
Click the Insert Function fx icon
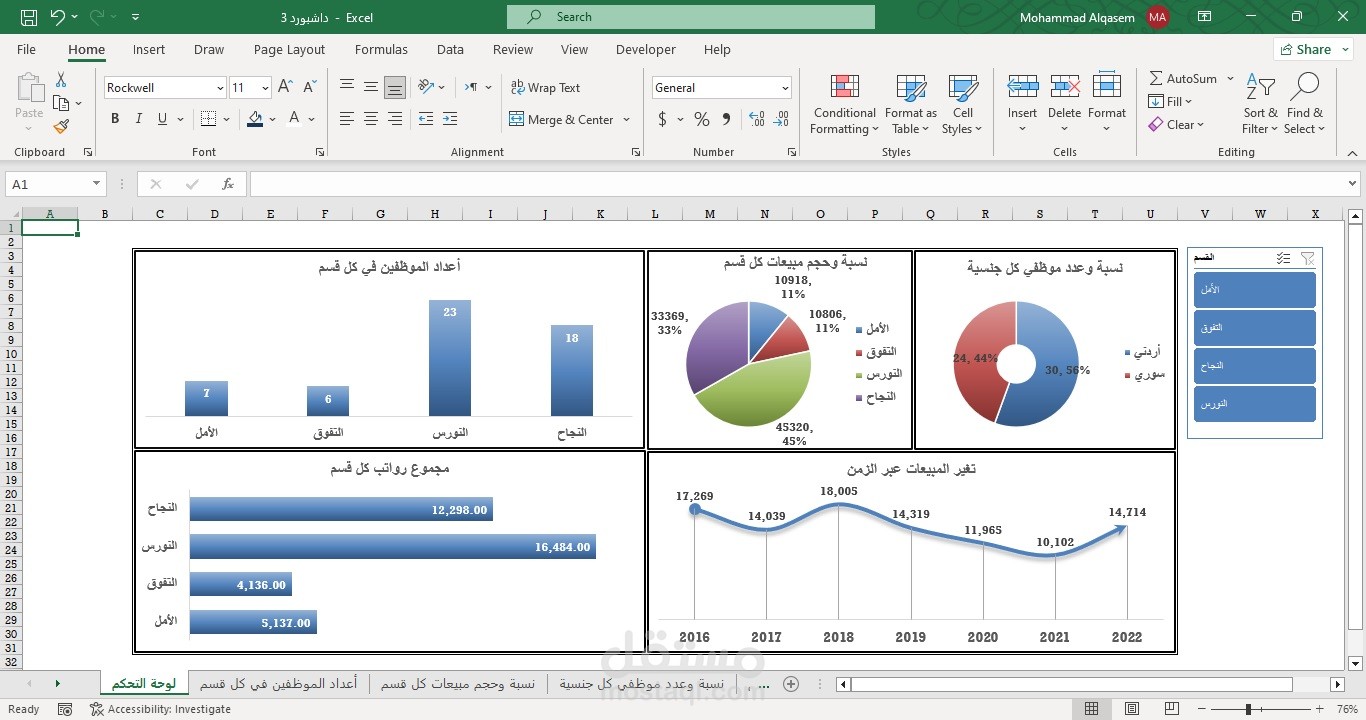click(x=228, y=184)
